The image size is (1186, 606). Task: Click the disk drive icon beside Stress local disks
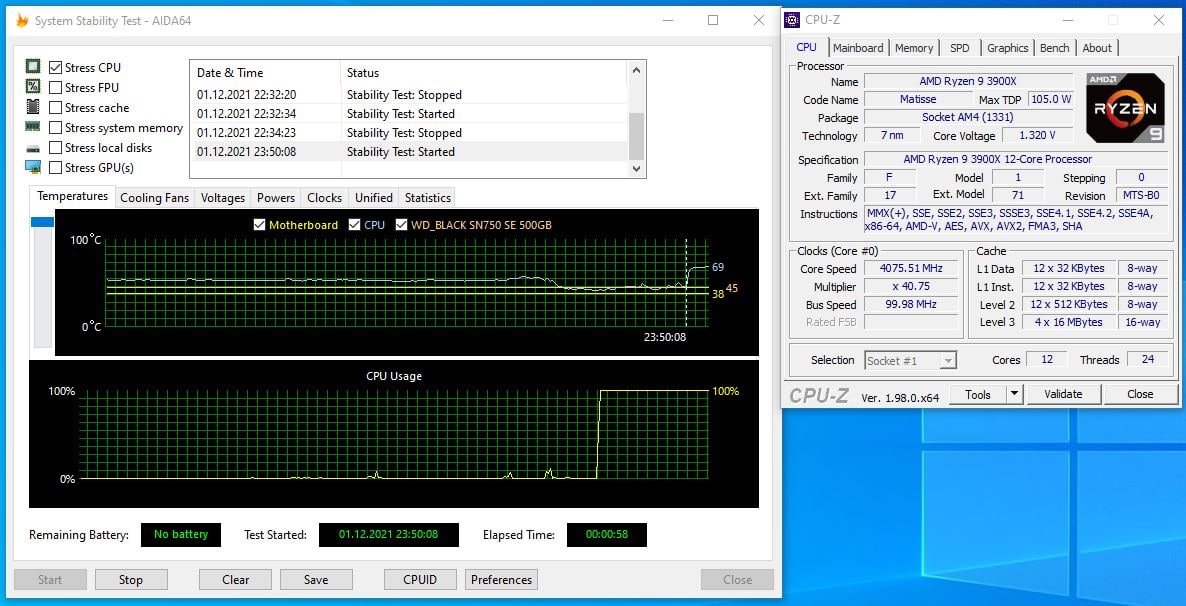click(33, 148)
